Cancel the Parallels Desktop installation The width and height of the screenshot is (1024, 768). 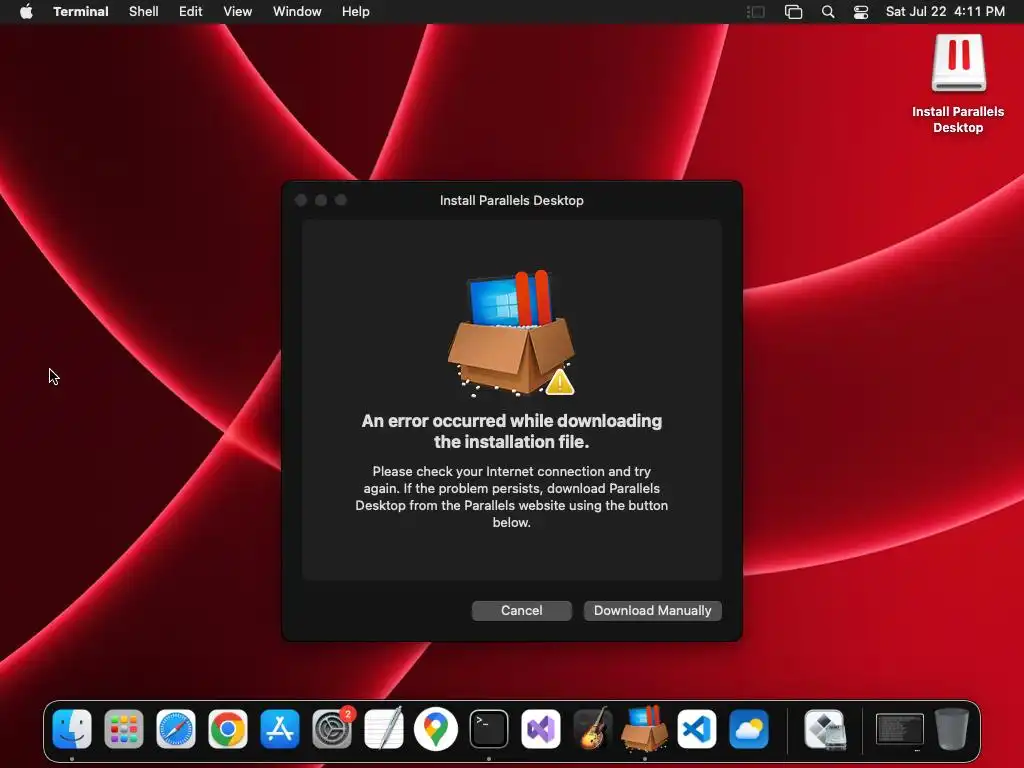coord(521,611)
